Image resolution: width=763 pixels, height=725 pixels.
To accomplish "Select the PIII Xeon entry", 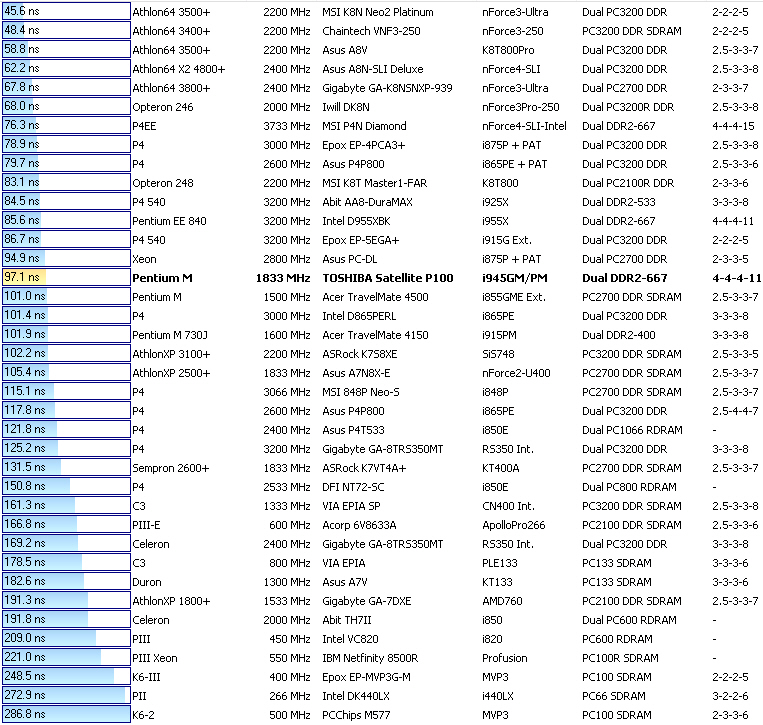I will pos(155,658).
